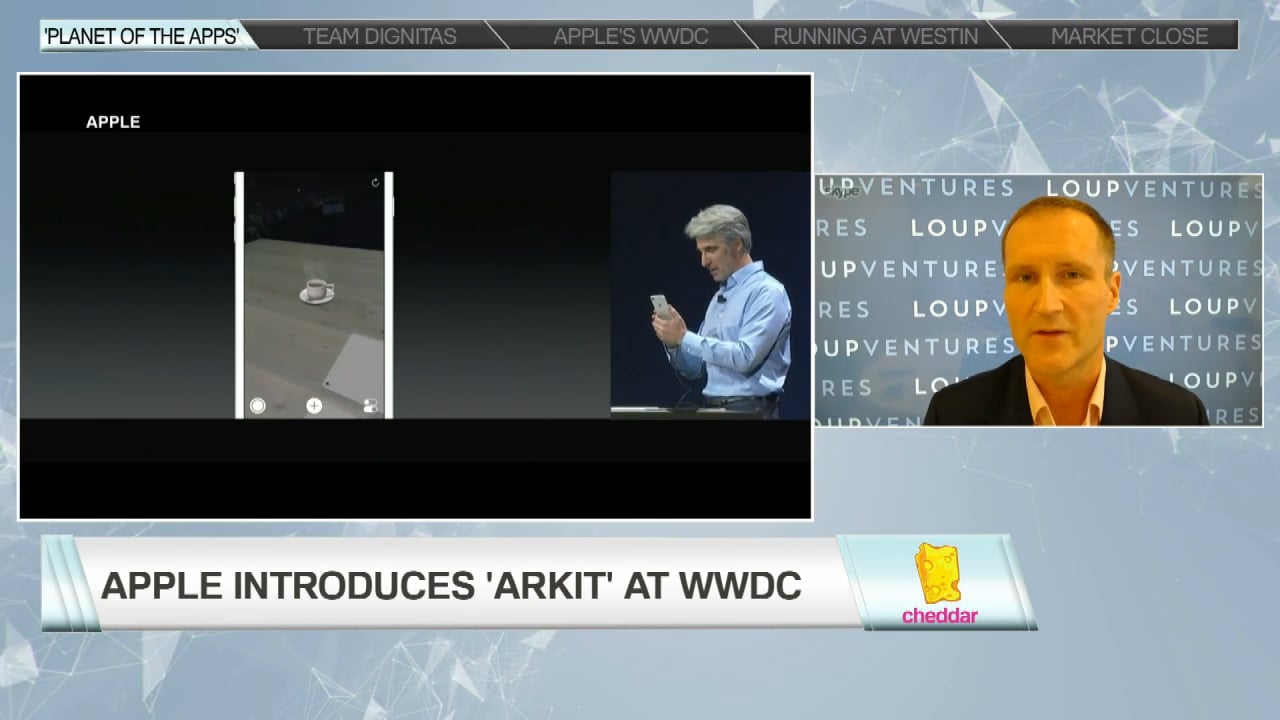The image size is (1280, 720).
Task: Tap the refresh icon atop phone screen
Action: 375,183
